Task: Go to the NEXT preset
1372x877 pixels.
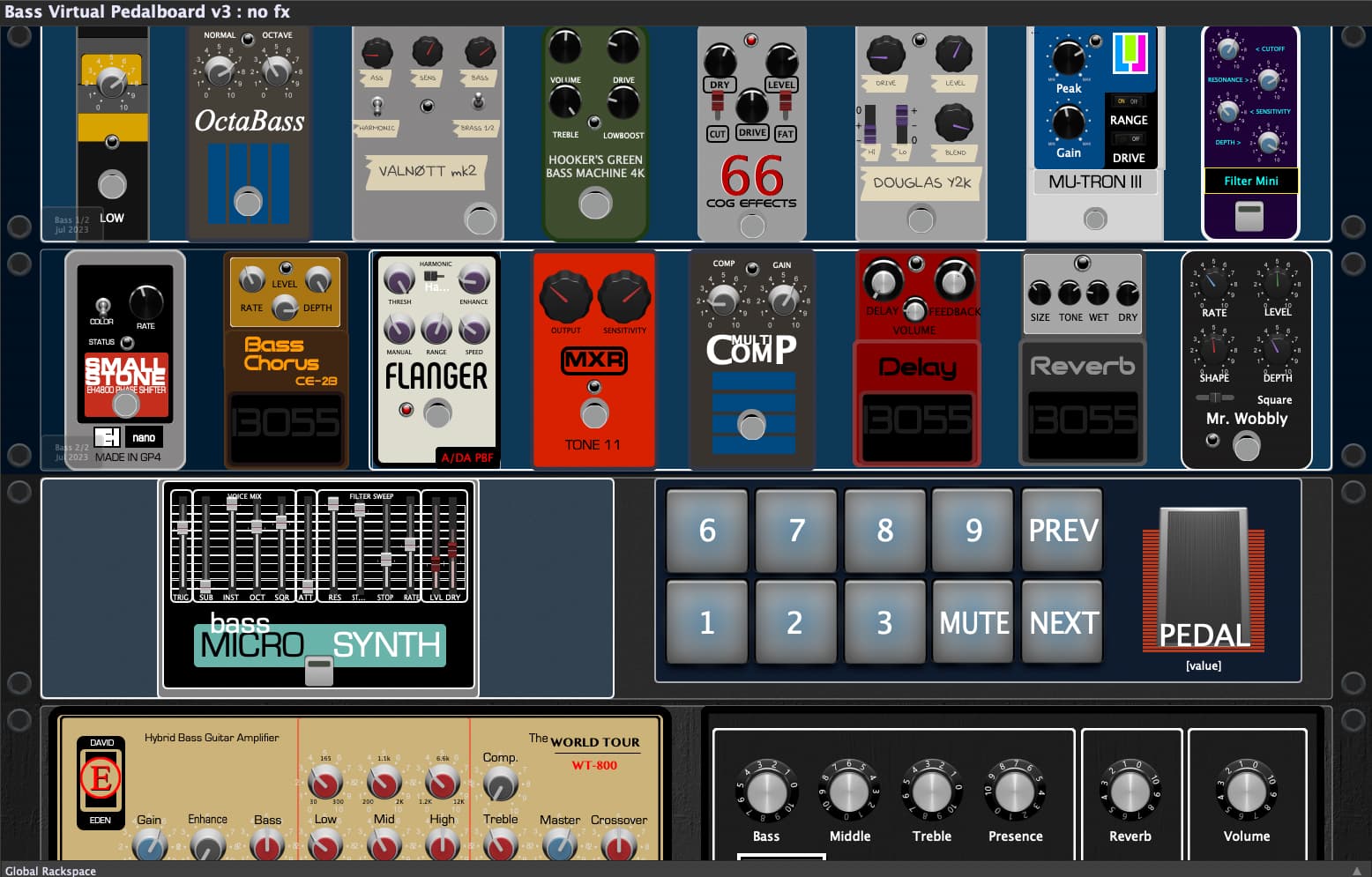Action: click(x=1063, y=622)
